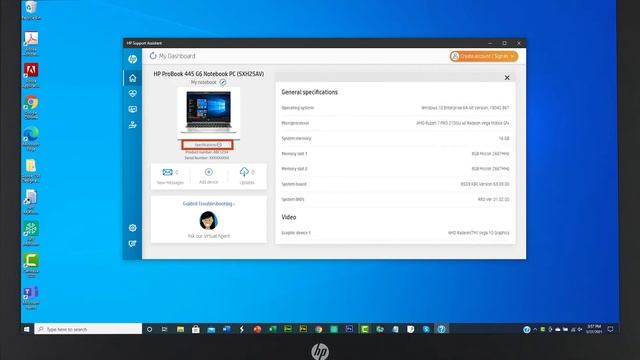This screenshot has width=640, height=360.
Task: Open Recycle Bin on the desktop
Action: (x=31, y=10)
